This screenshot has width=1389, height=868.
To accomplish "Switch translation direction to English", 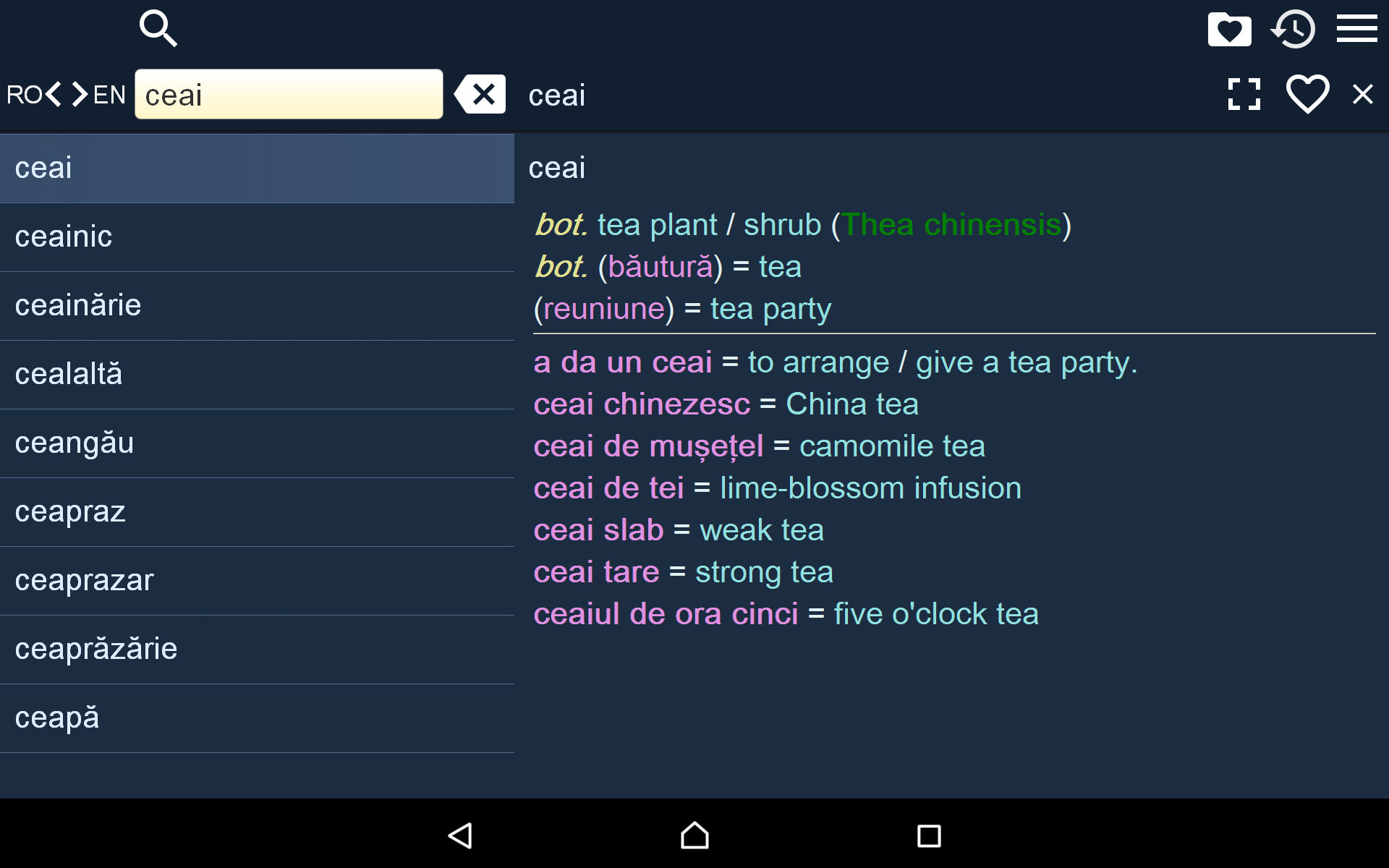I will [x=78, y=94].
